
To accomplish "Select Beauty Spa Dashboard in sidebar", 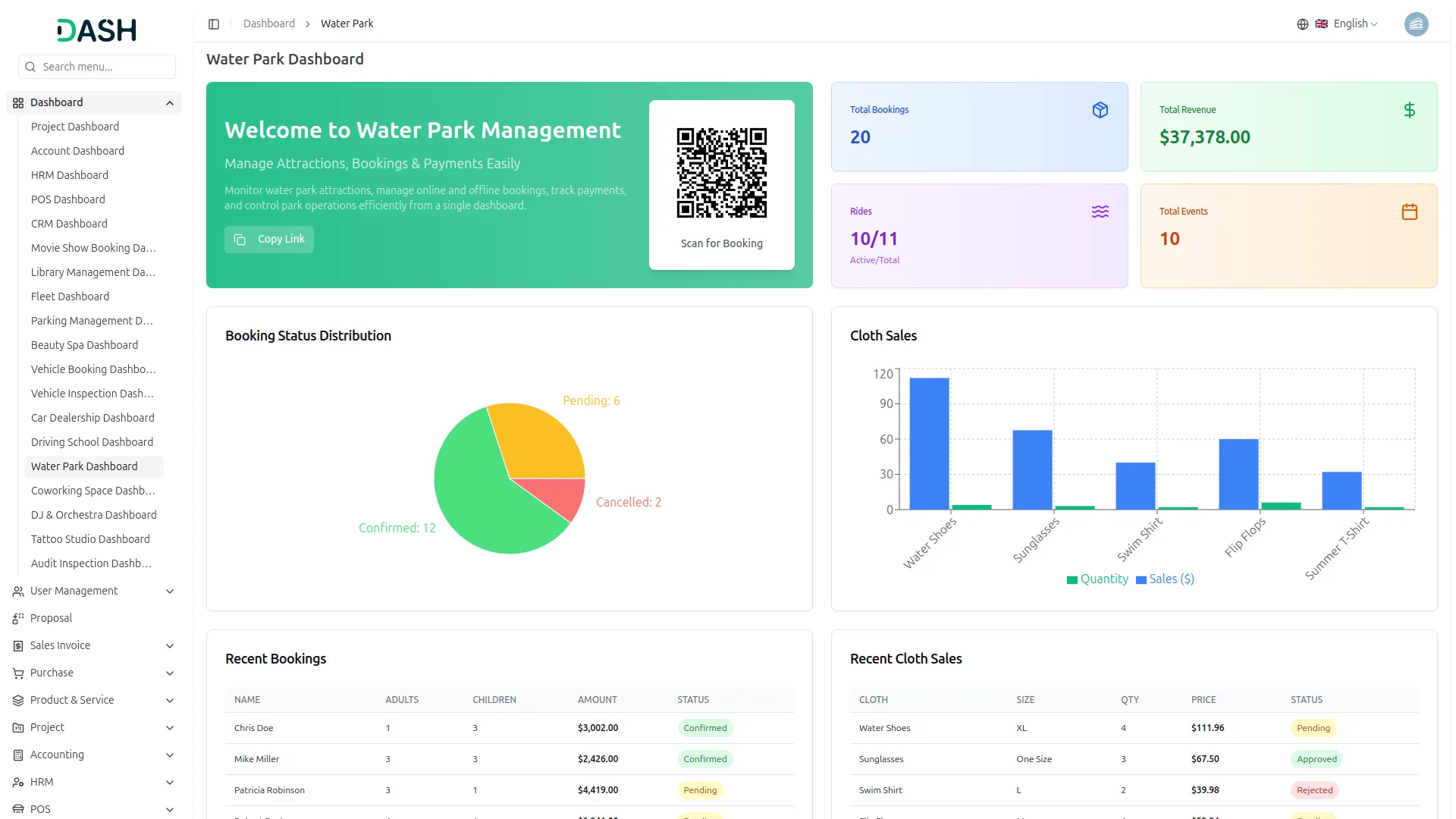I will tap(84, 345).
